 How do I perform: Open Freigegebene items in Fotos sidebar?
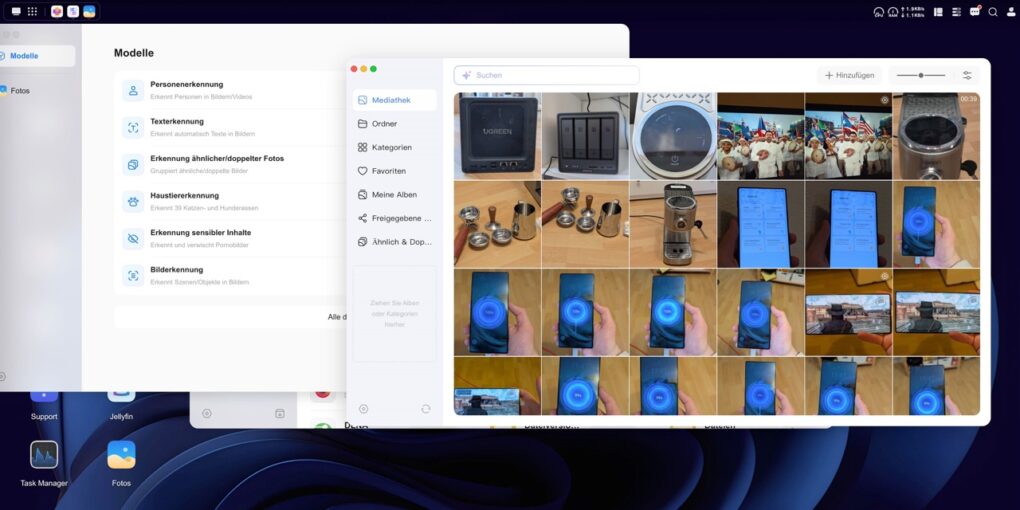(395, 218)
